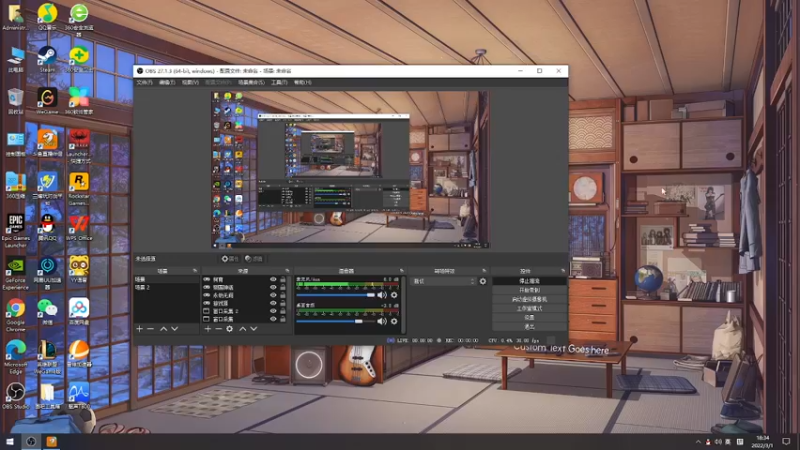Open Steam desktop shortcut

point(47,59)
